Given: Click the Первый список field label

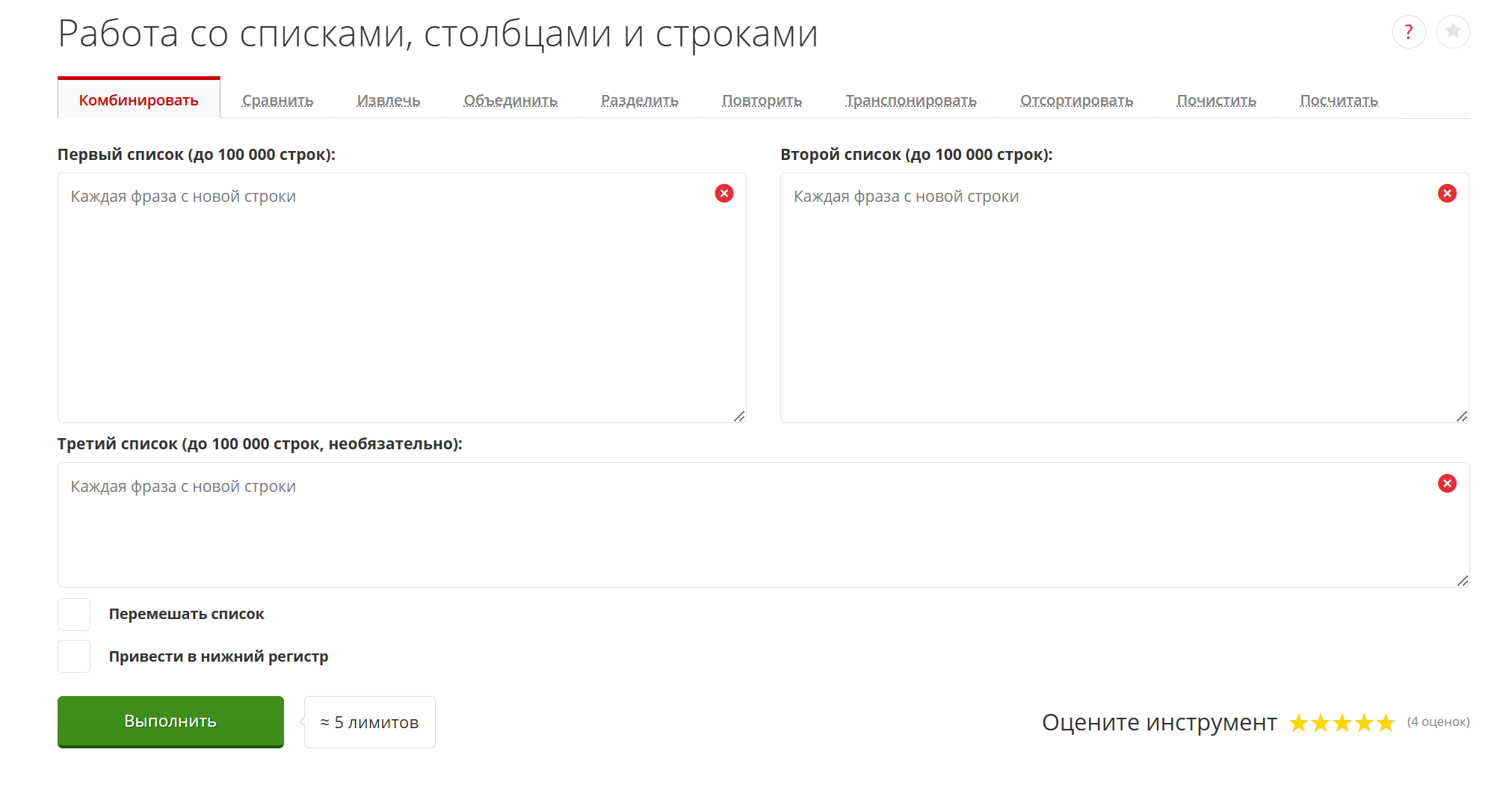Looking at the screenshot, I should tap(197, 155).
